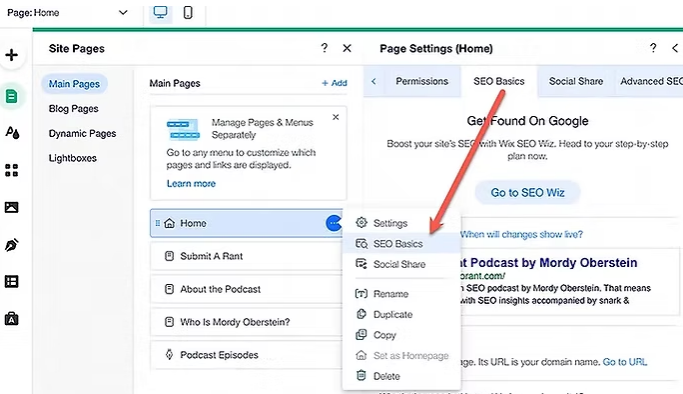Click the Set as Homepage house icon
683x394 pixels.
361,355
